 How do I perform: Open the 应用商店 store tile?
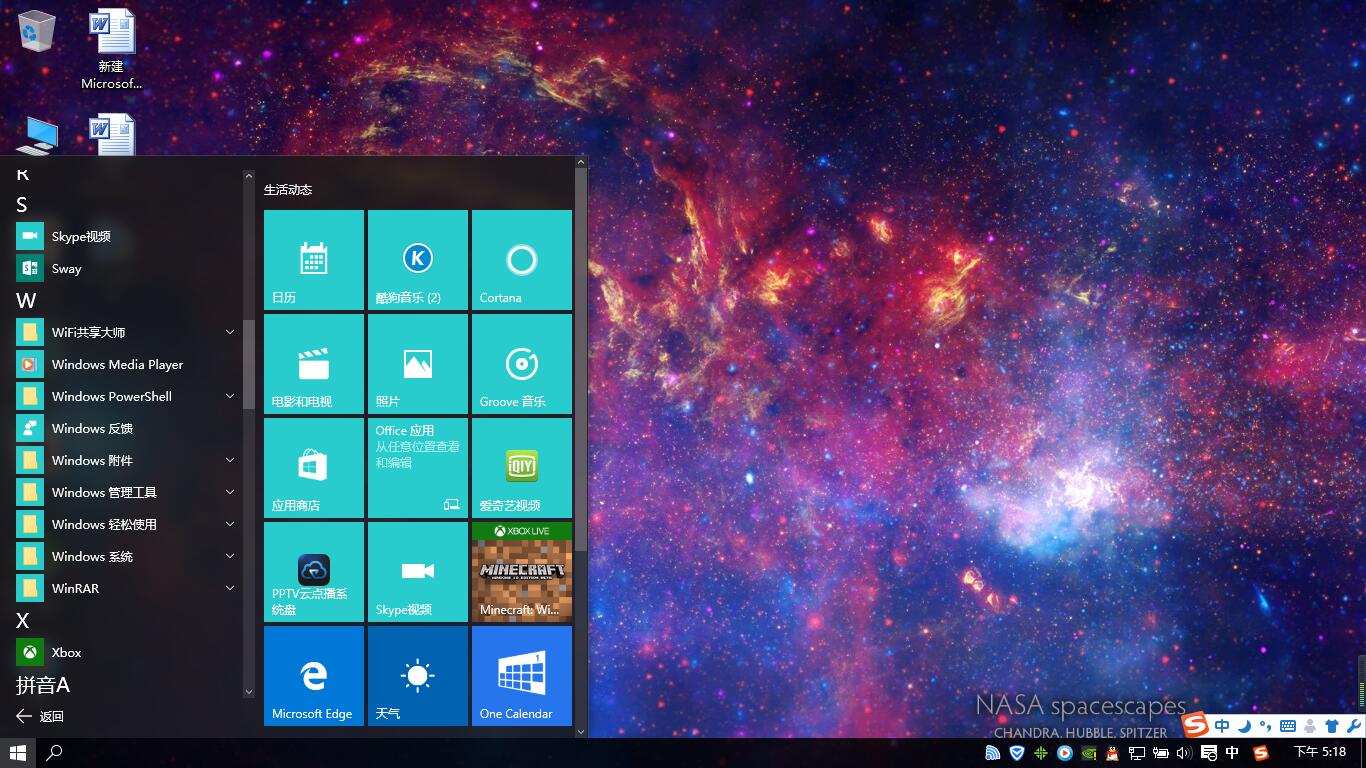pyautogui.click(x=314, y=468)
